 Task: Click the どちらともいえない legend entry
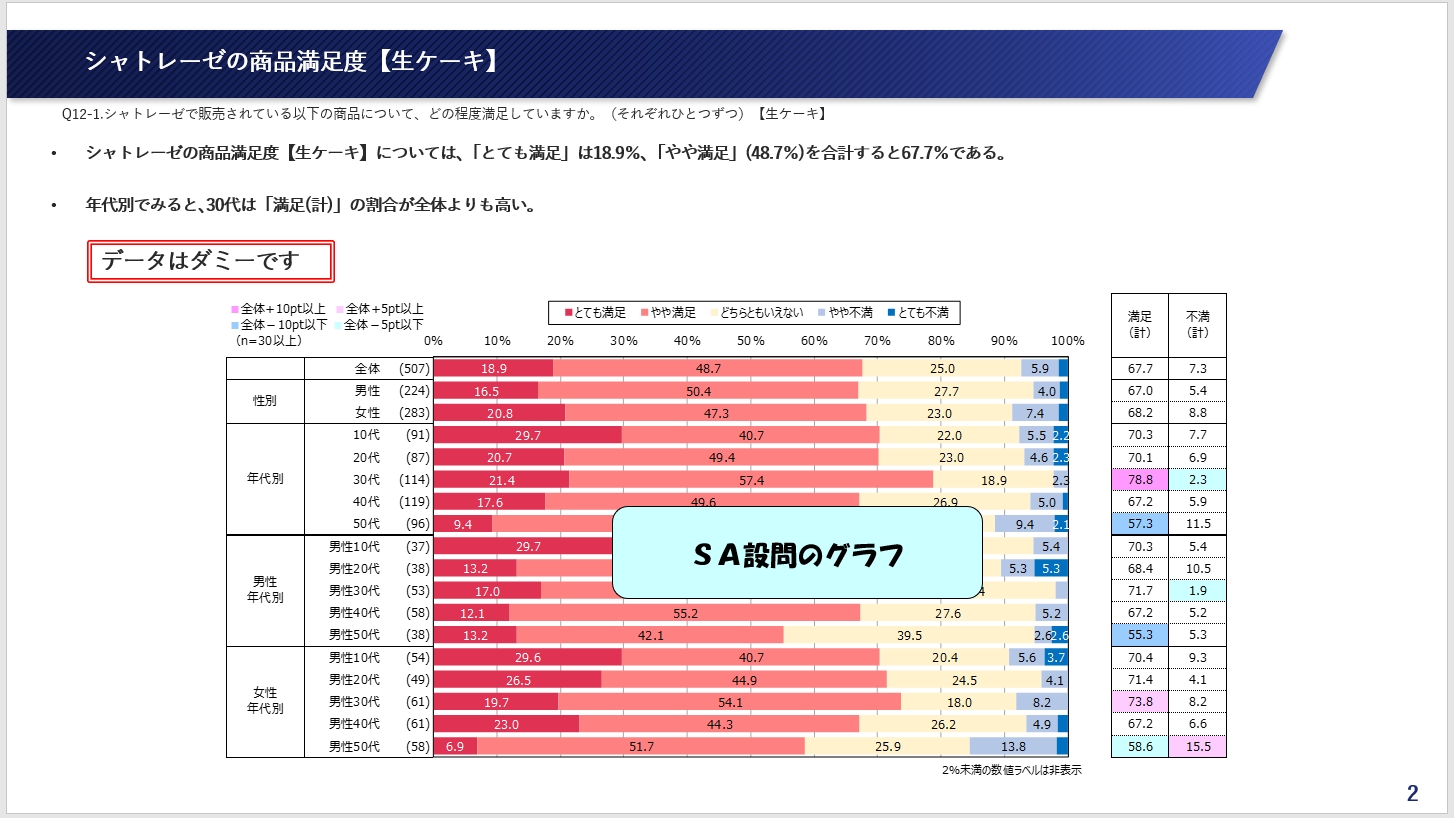759,313
